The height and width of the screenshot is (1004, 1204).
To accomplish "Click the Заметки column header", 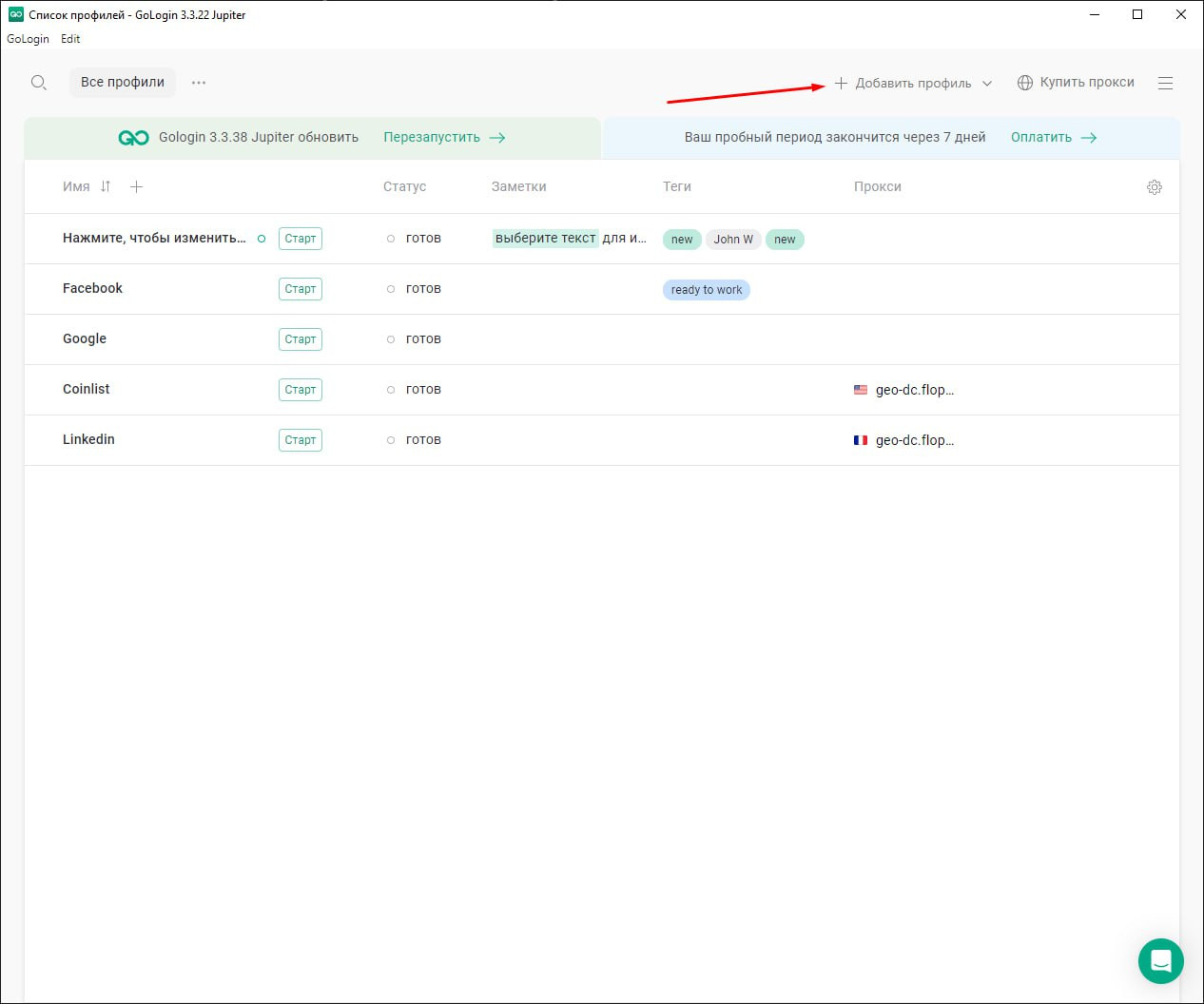I will coord(518,186).
